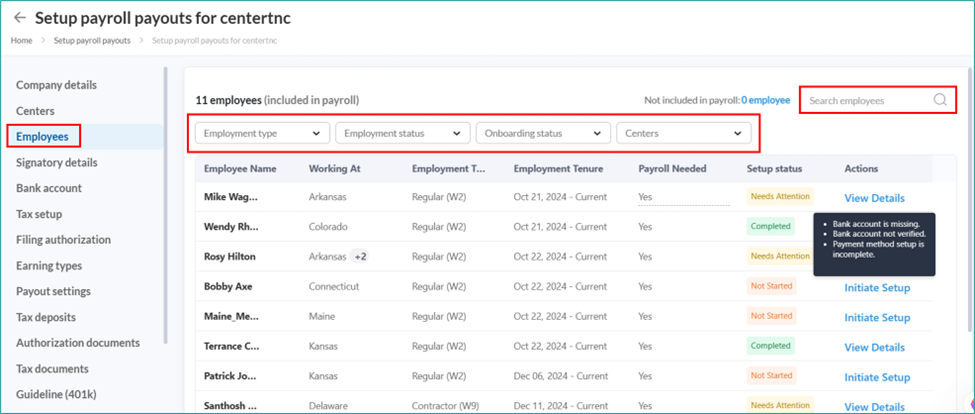The height and width of the screenshot is (414, 975).
Task: Open Company details section
Action: pyautogui.click(x=57, y=85)
